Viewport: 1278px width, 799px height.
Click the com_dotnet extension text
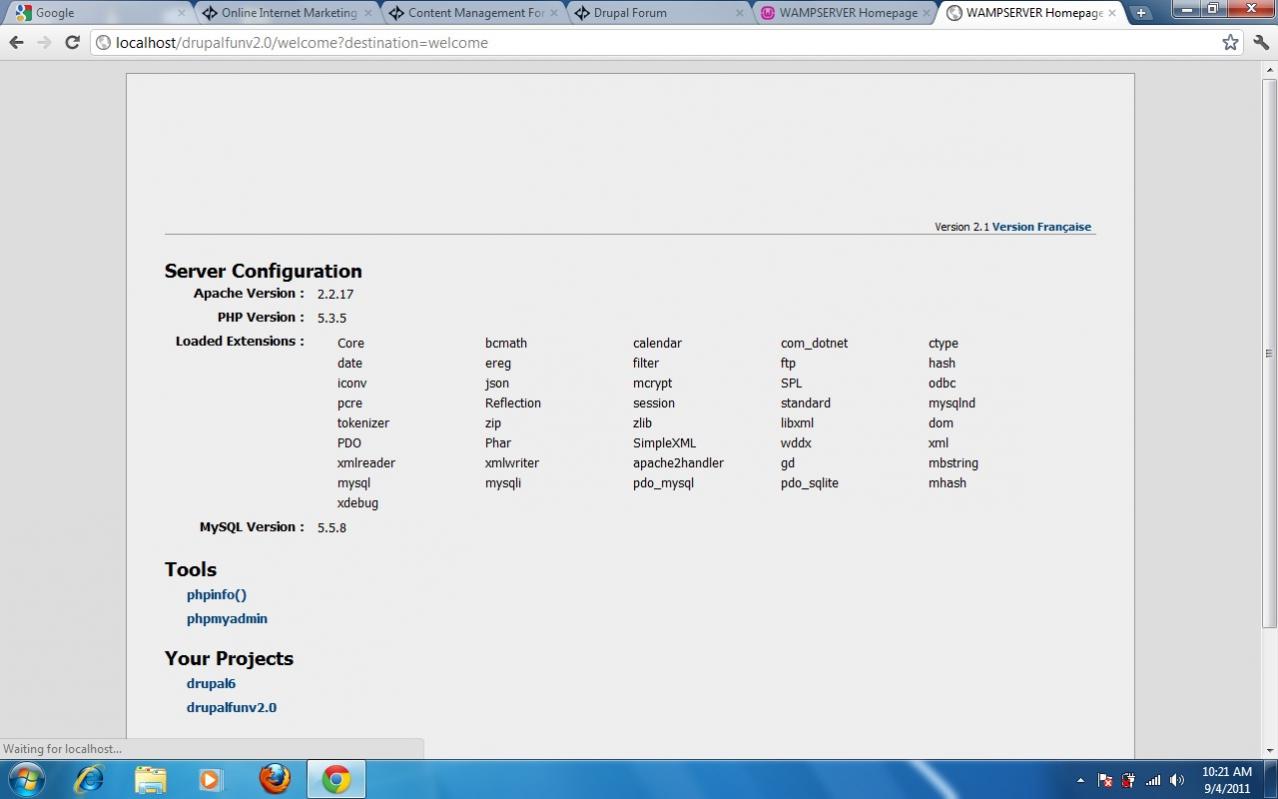coord(814,343)
